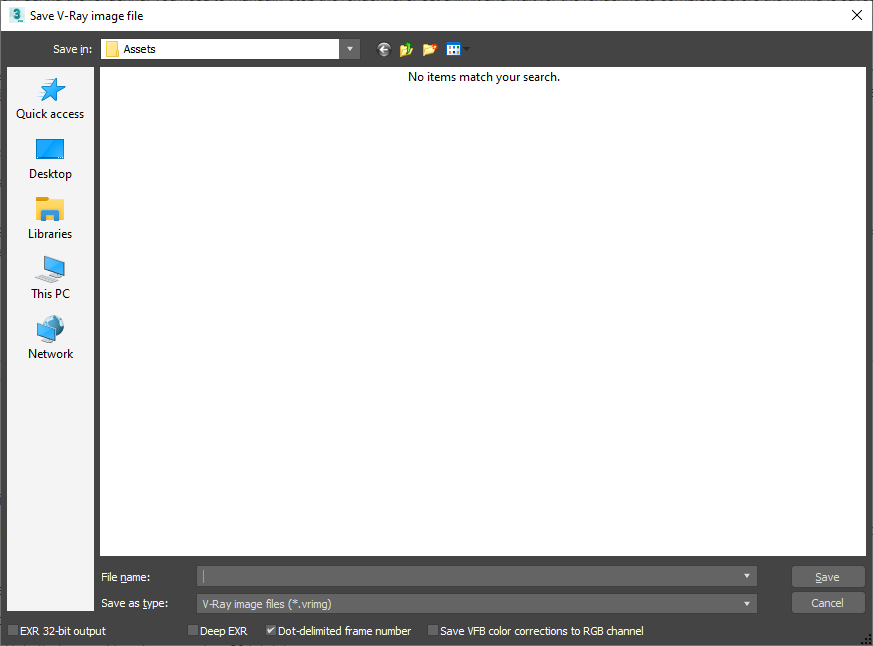Click the Save button
873x646 pixels.
[x=827, y=576]
